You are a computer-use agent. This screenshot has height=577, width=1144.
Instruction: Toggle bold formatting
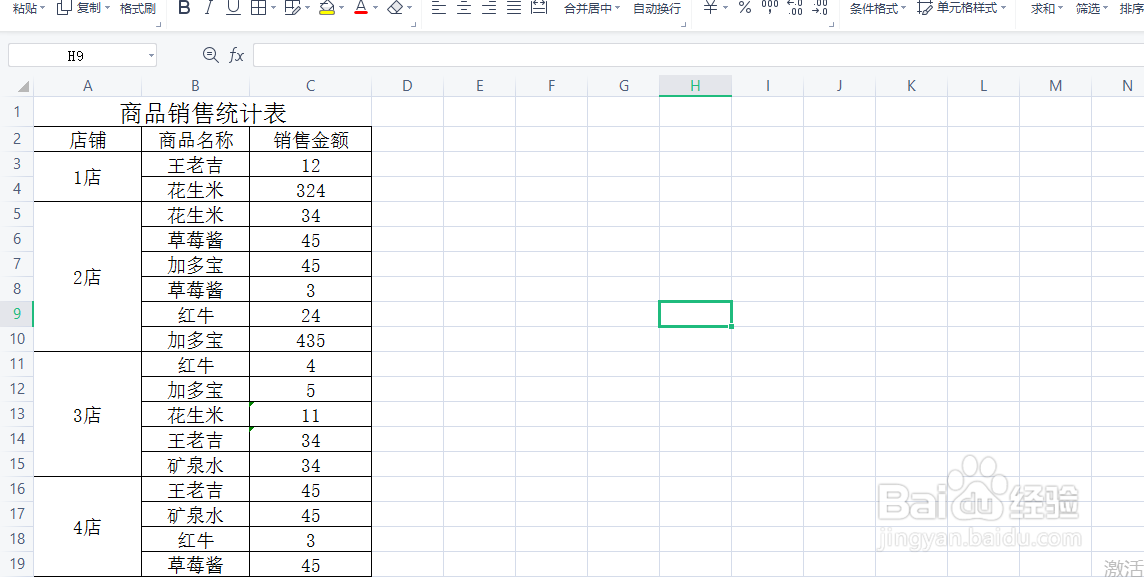185,9
